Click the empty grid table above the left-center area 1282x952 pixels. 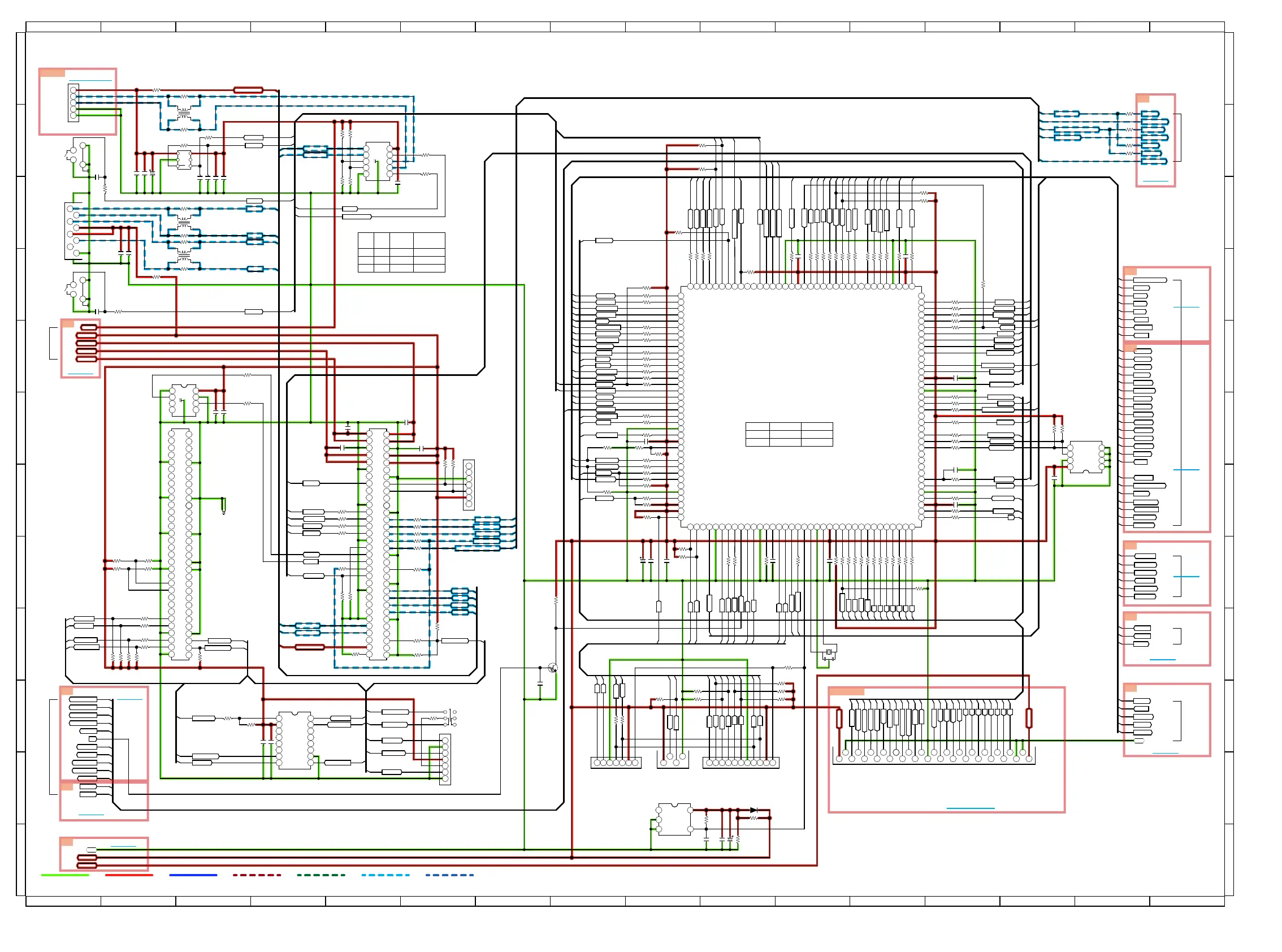click(401, 252)
